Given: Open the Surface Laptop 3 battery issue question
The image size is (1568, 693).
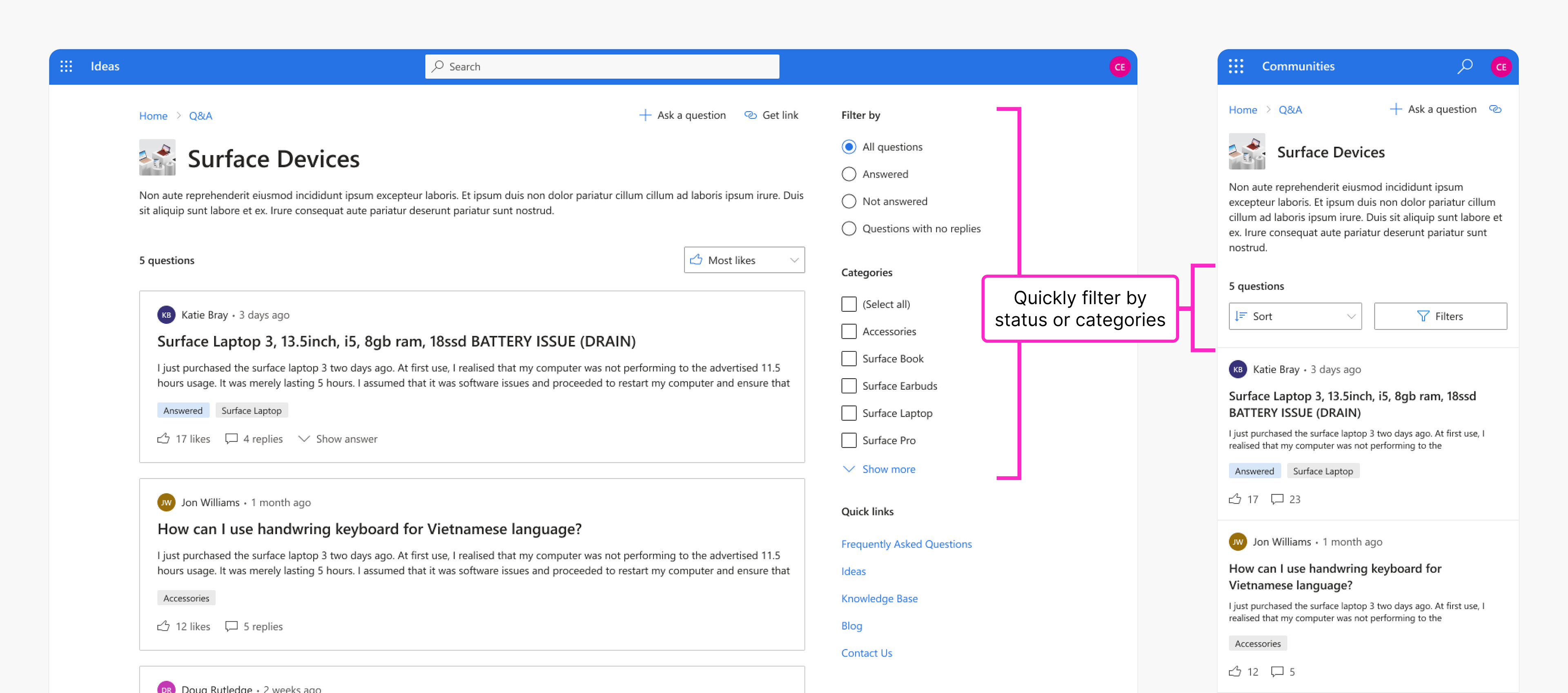Looking at the screenshot, I should click(396, 341).
